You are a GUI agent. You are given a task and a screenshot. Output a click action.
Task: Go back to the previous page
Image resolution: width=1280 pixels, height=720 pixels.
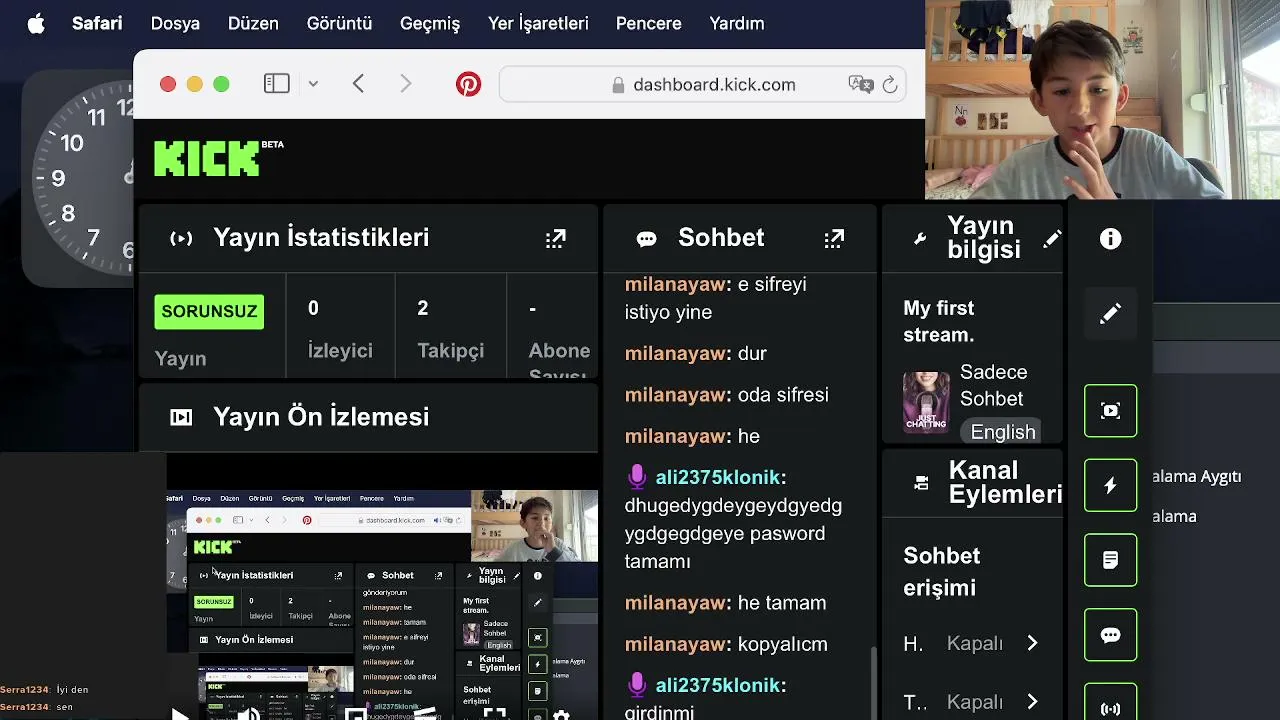tap(358, 85)
